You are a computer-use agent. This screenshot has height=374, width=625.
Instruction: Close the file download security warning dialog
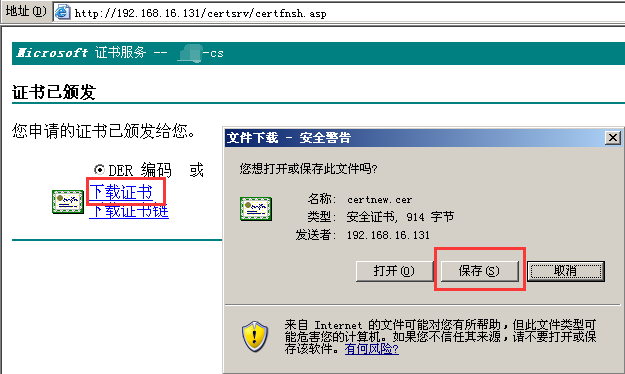coord(613,138)
